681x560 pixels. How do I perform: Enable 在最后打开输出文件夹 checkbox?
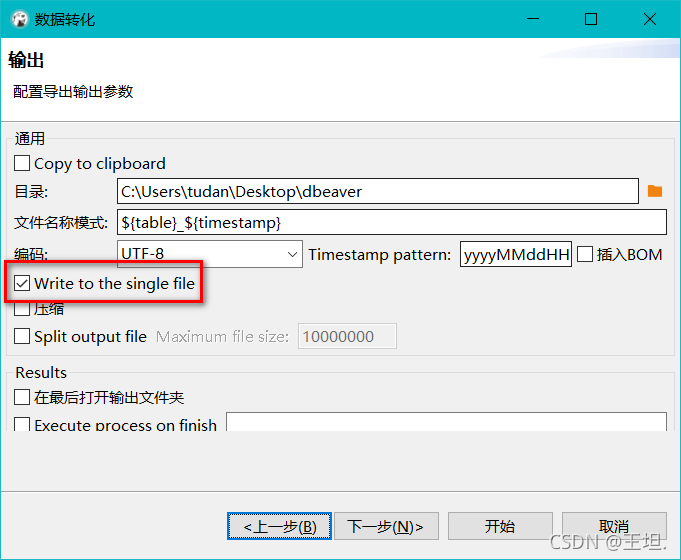(x=22, y=398)
